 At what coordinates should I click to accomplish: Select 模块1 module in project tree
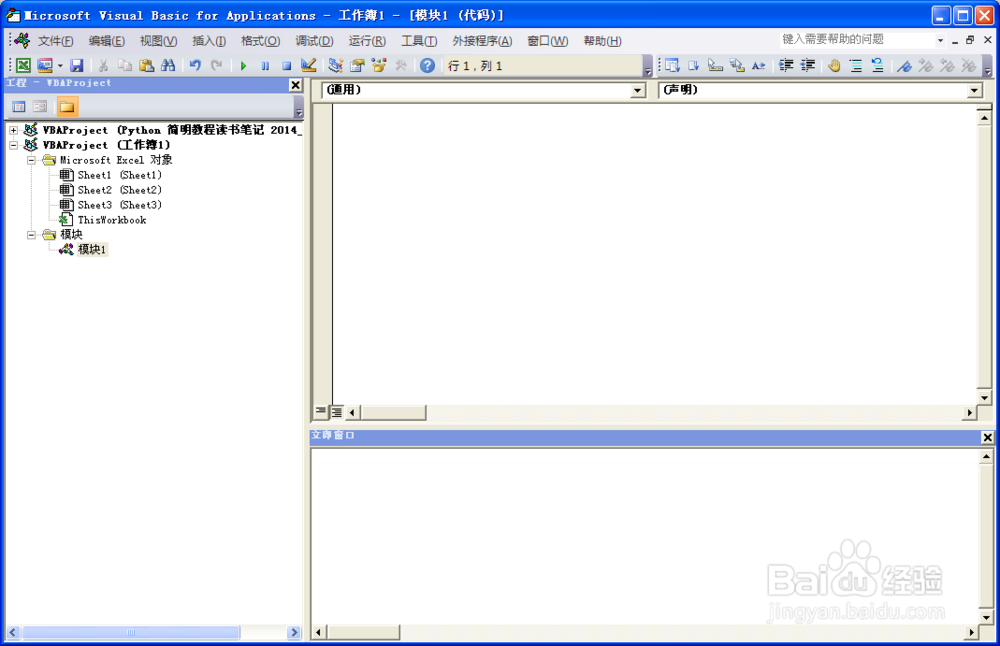pos(92,249)
